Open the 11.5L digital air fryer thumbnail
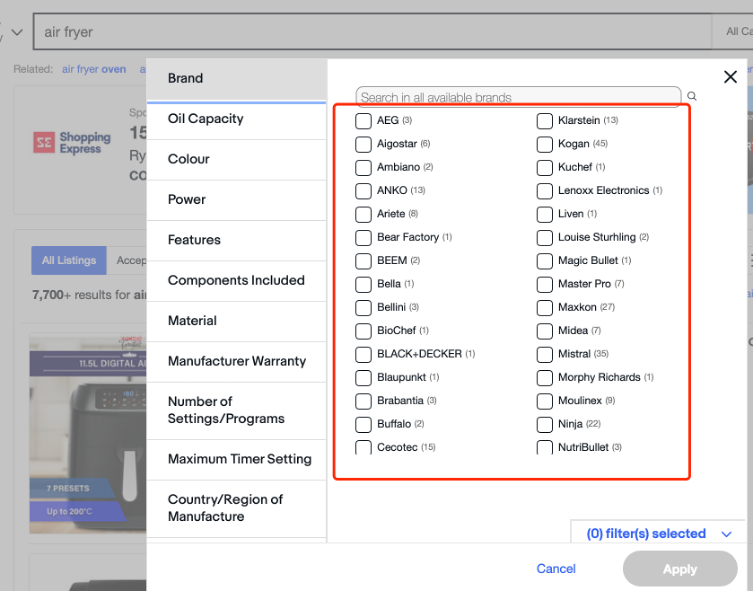 coord(88,433)
